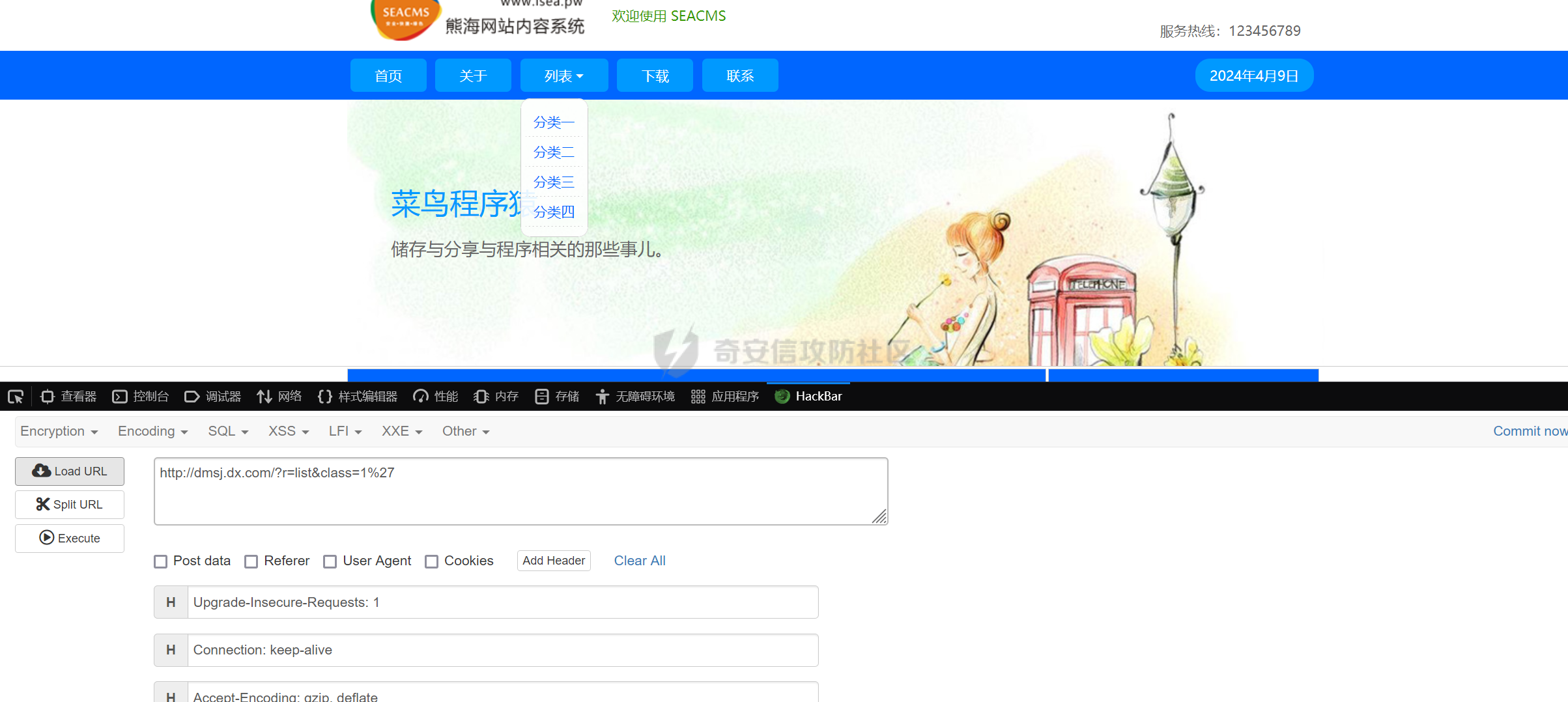Click the Load URL cloud icon
The width and height of the screenshot is (1568, 702).
tap(41, 471)
